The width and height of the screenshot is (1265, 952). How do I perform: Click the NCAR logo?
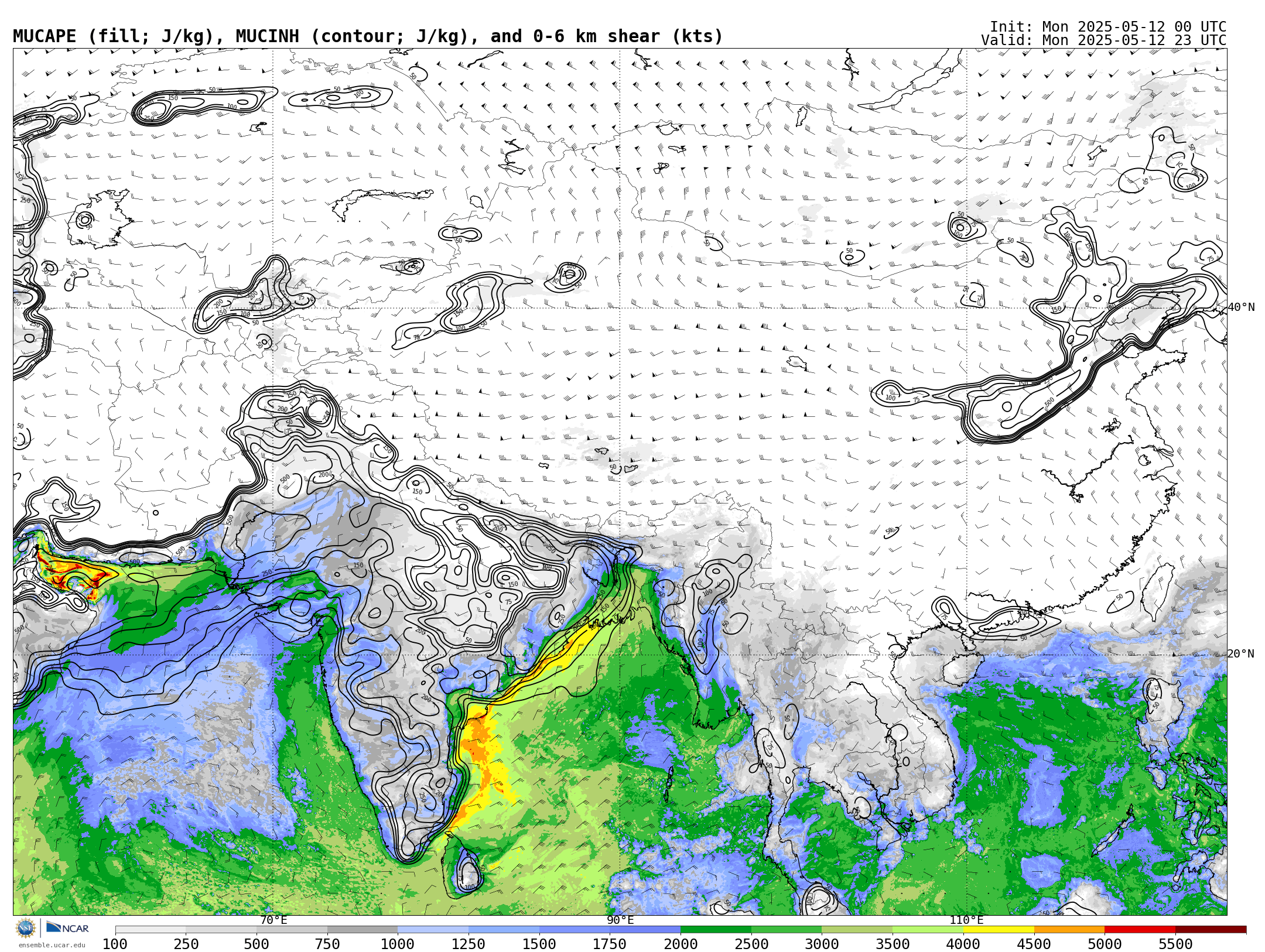(x=67, y=927)
